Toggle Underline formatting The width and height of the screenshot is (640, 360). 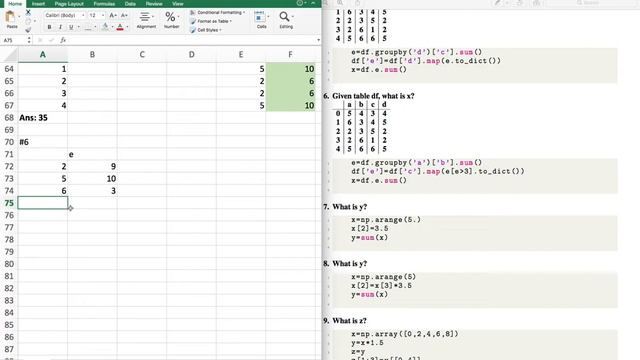(71, 27)
